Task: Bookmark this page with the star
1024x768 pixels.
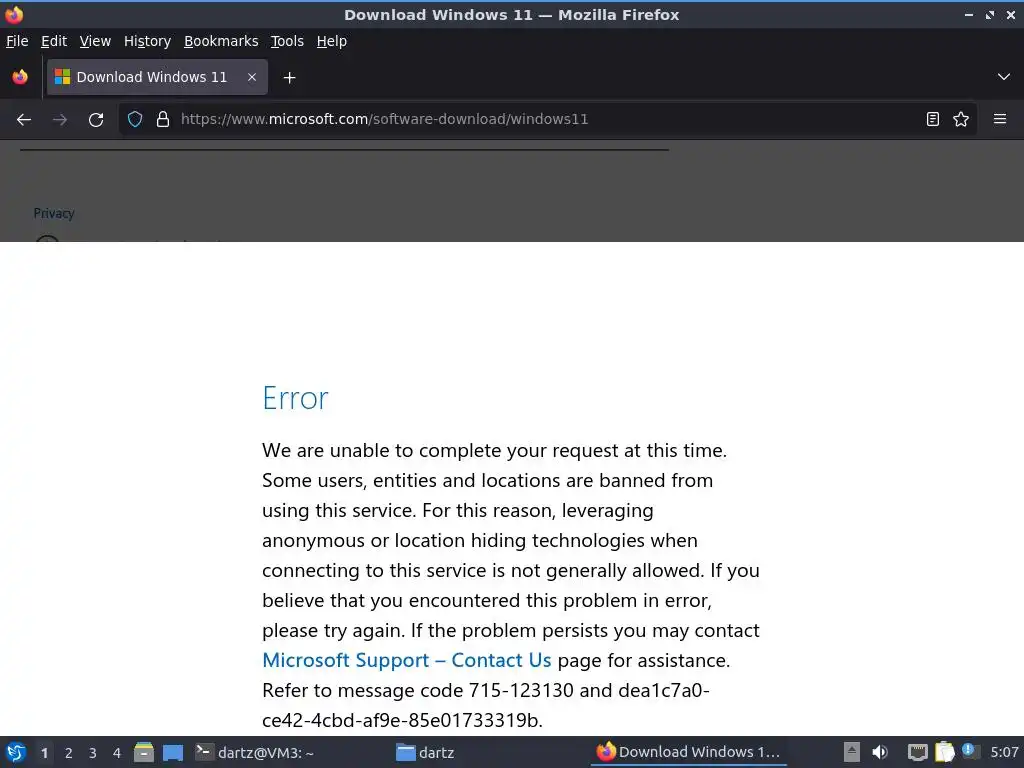Action: click(961, 119)
